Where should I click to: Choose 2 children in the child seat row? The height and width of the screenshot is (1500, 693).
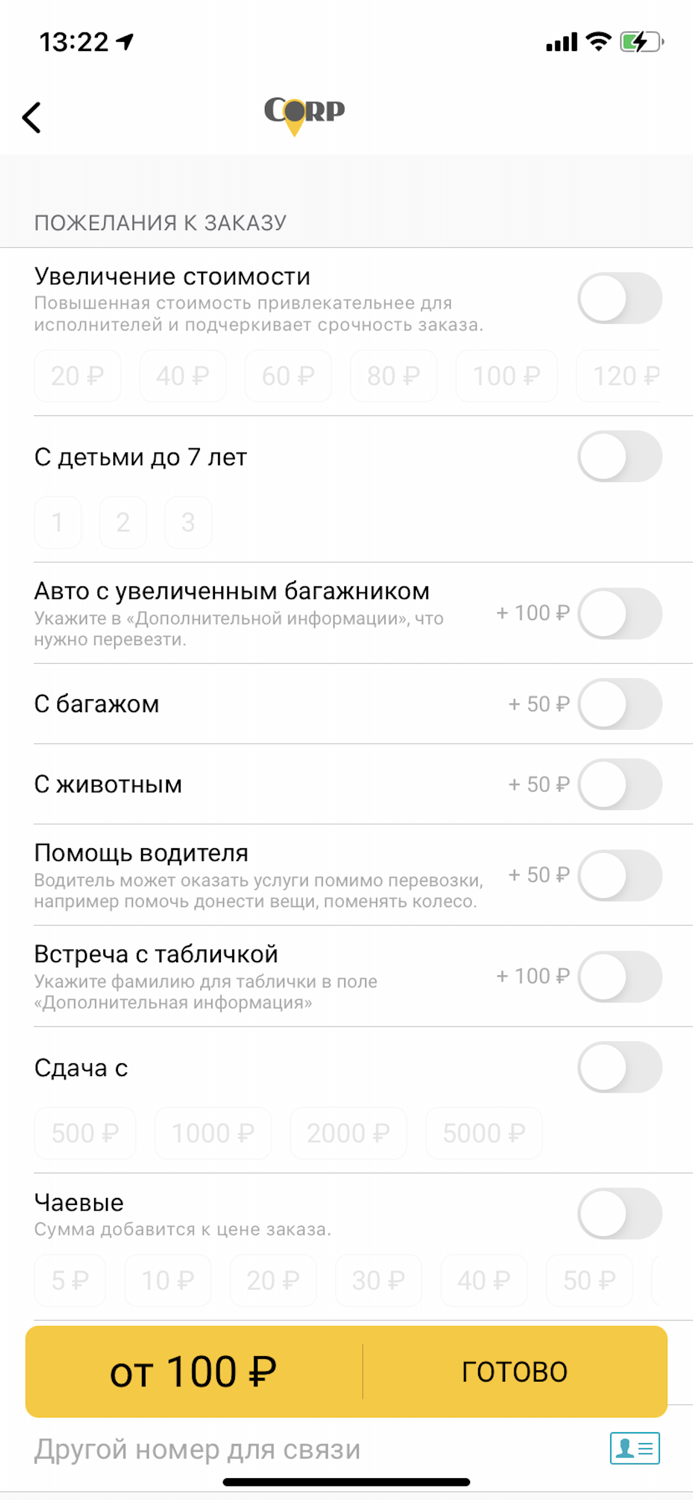(123, 522)
